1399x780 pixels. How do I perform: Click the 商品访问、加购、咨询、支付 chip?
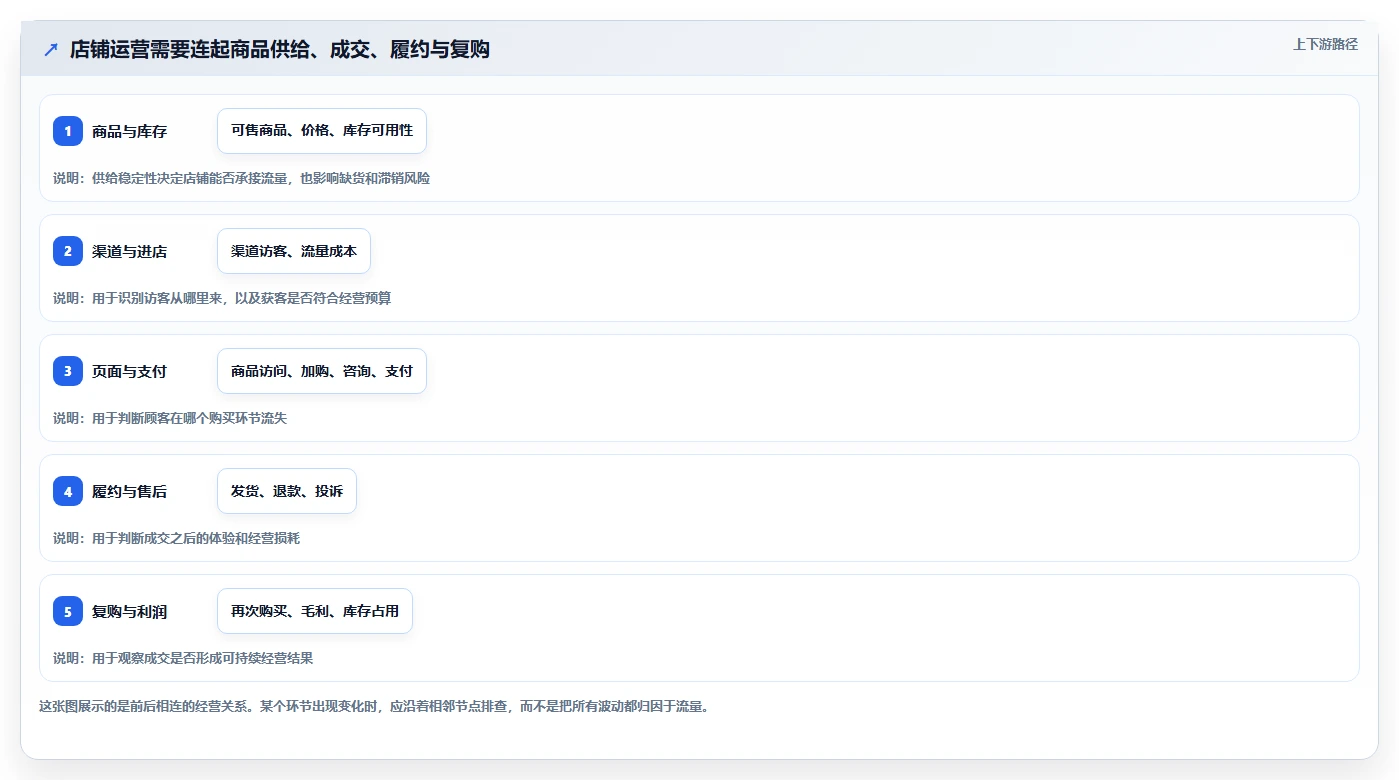[x=322, y=371]
